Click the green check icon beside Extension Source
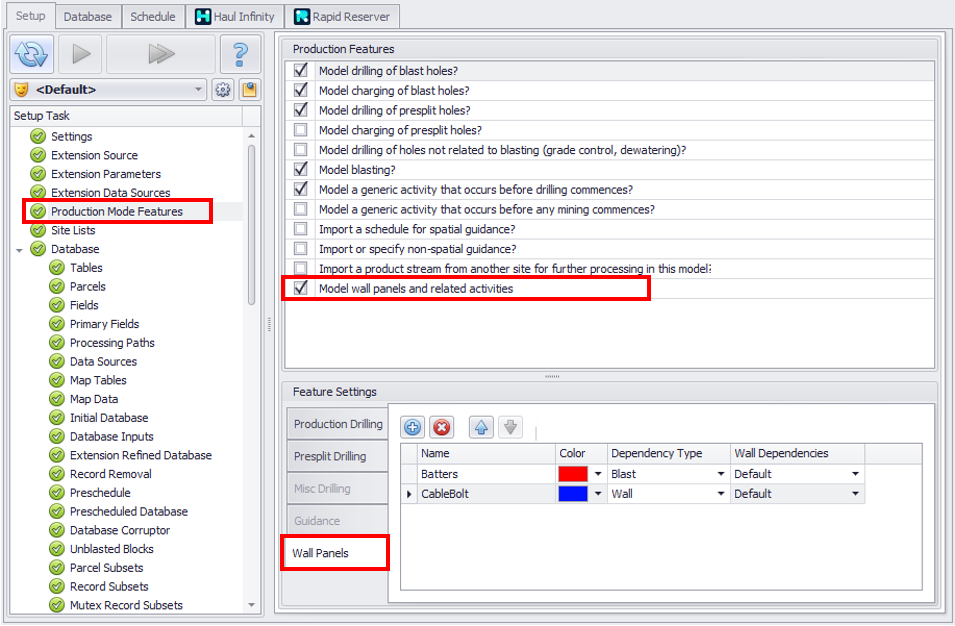The height and width of the screenshot is (626, 955). tap(38, 155)
